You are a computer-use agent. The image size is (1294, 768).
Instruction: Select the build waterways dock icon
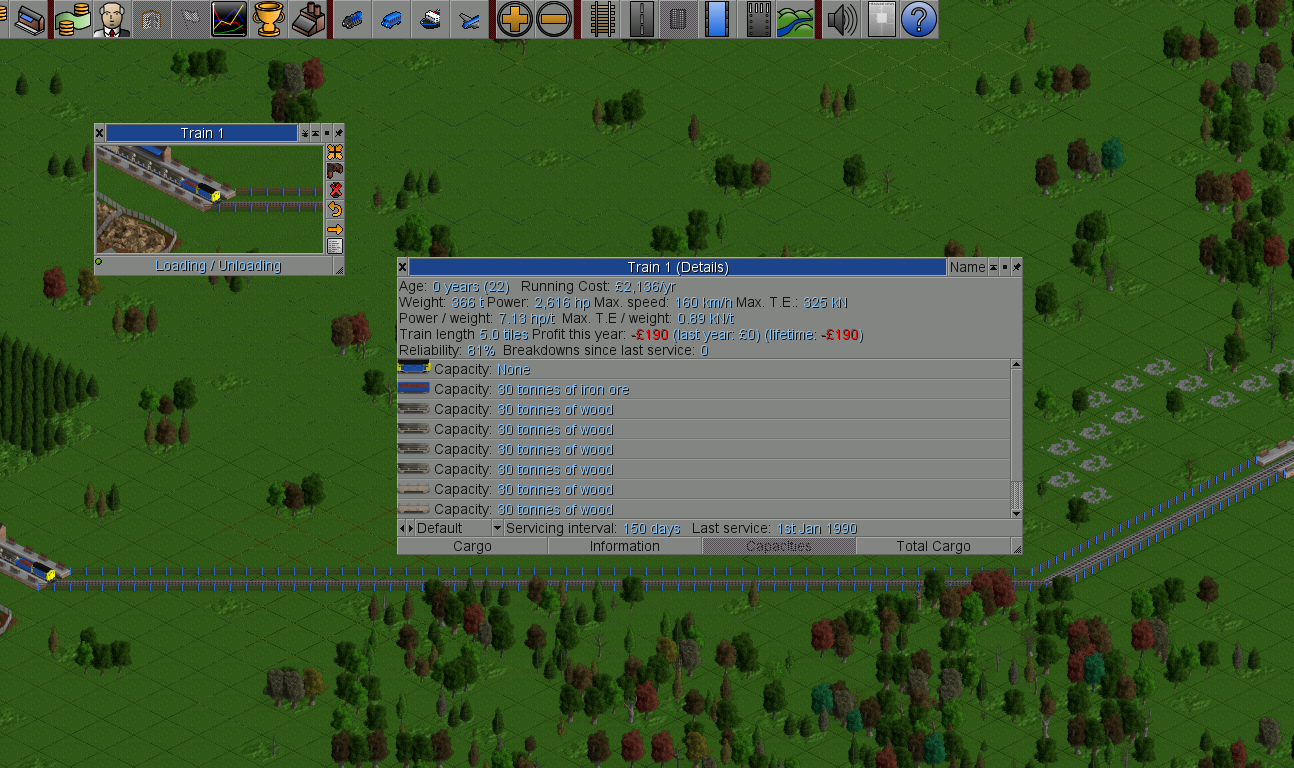tap(718, 19)
